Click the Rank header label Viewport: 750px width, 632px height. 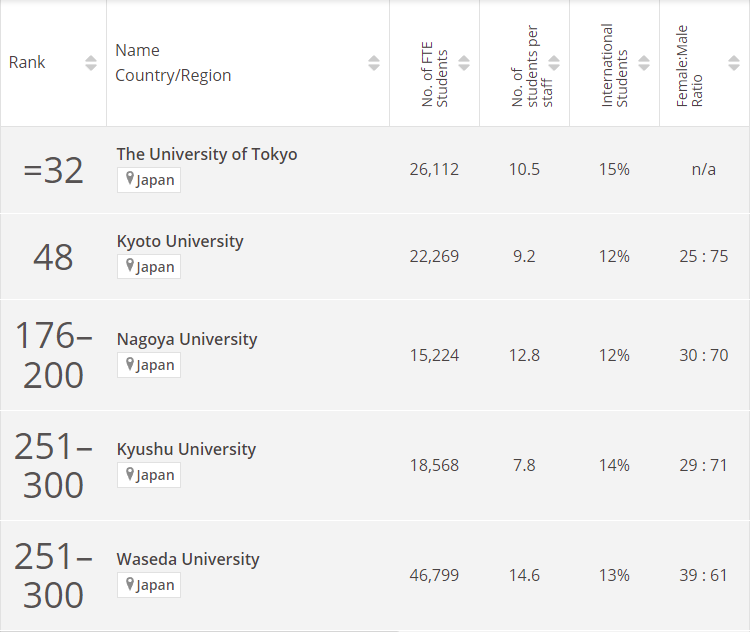point(27,63)
